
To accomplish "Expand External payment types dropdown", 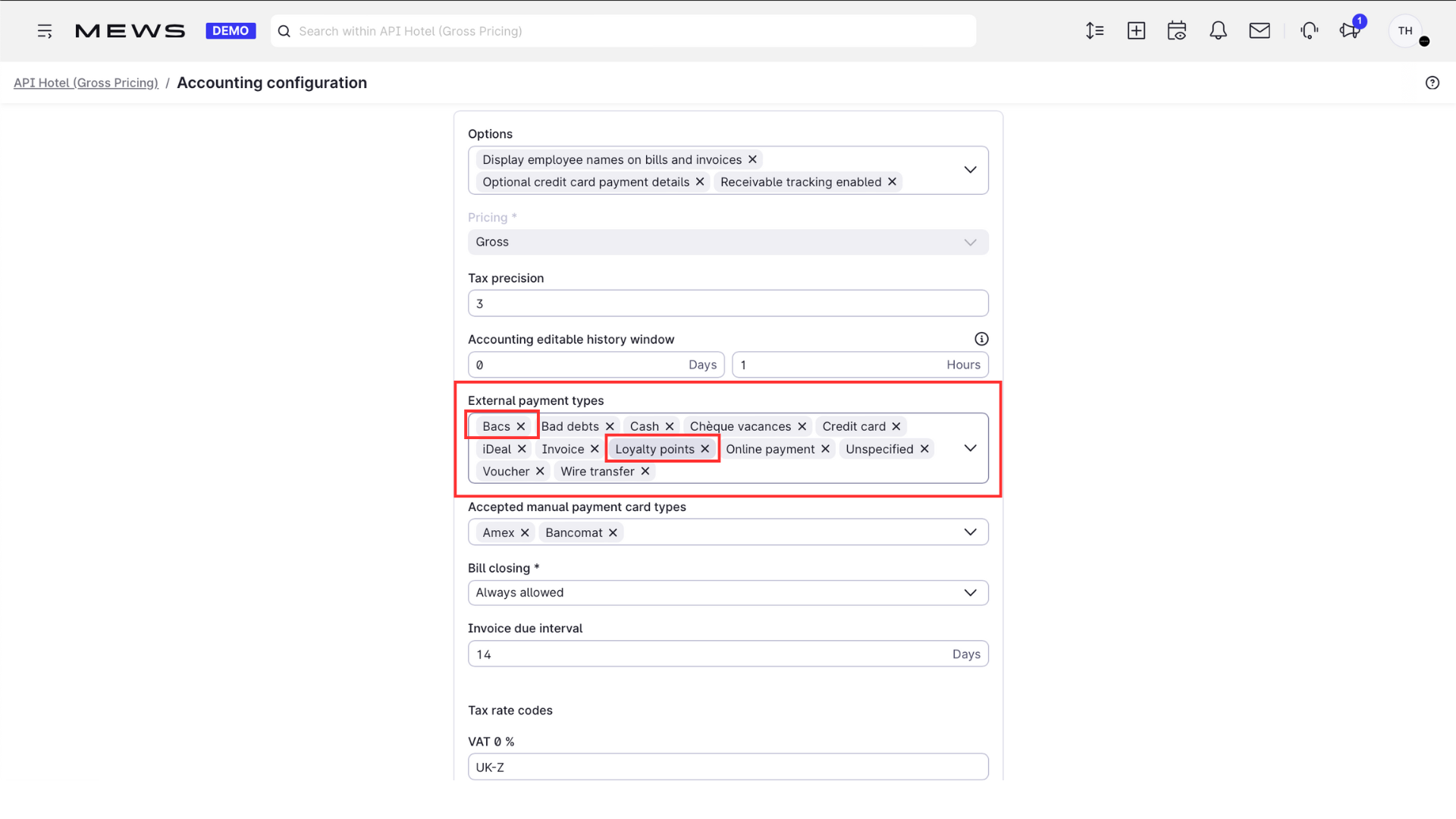I will [x=970, y=448].
